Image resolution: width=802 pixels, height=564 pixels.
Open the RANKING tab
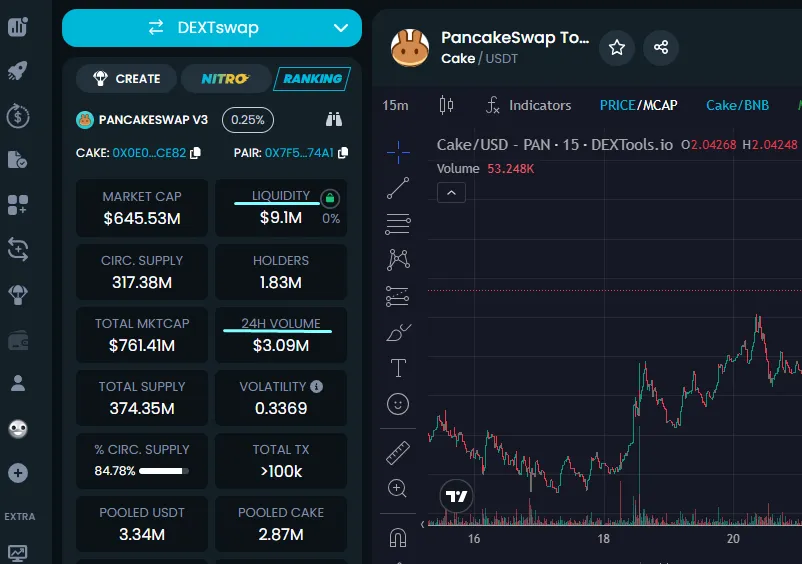(312, 79)
